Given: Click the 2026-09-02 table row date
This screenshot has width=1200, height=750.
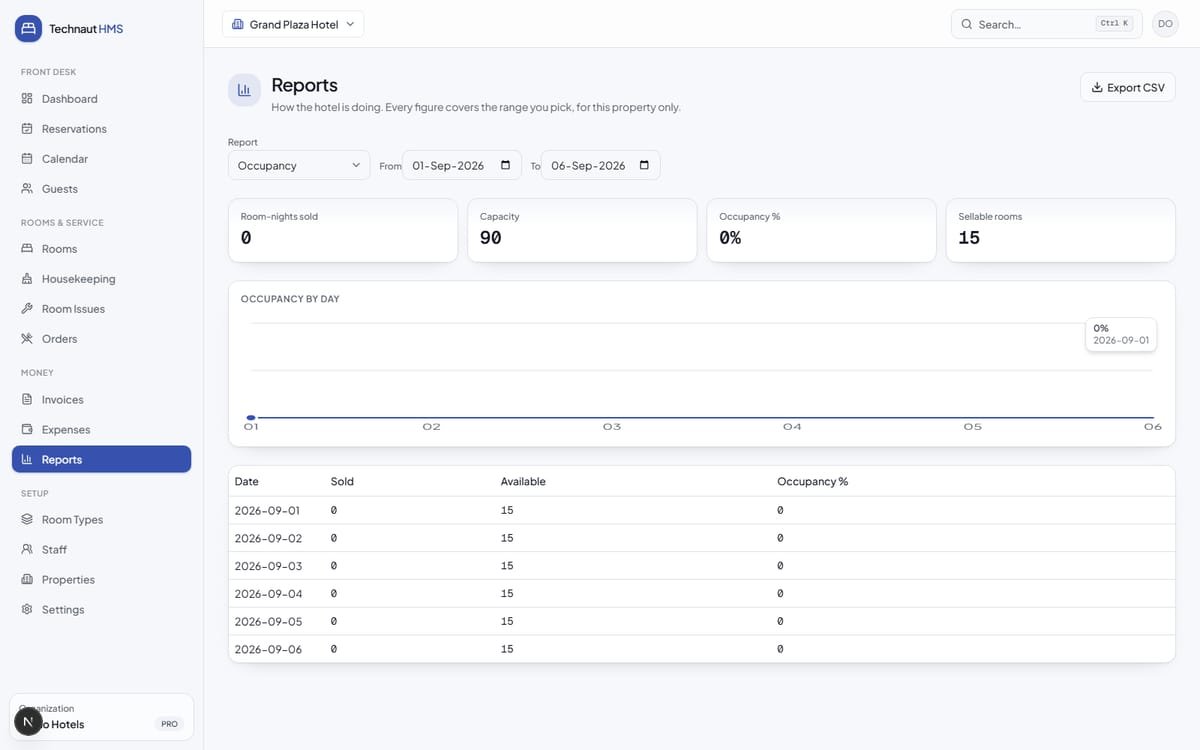Looking at the screenshot, I should point(268,538).
